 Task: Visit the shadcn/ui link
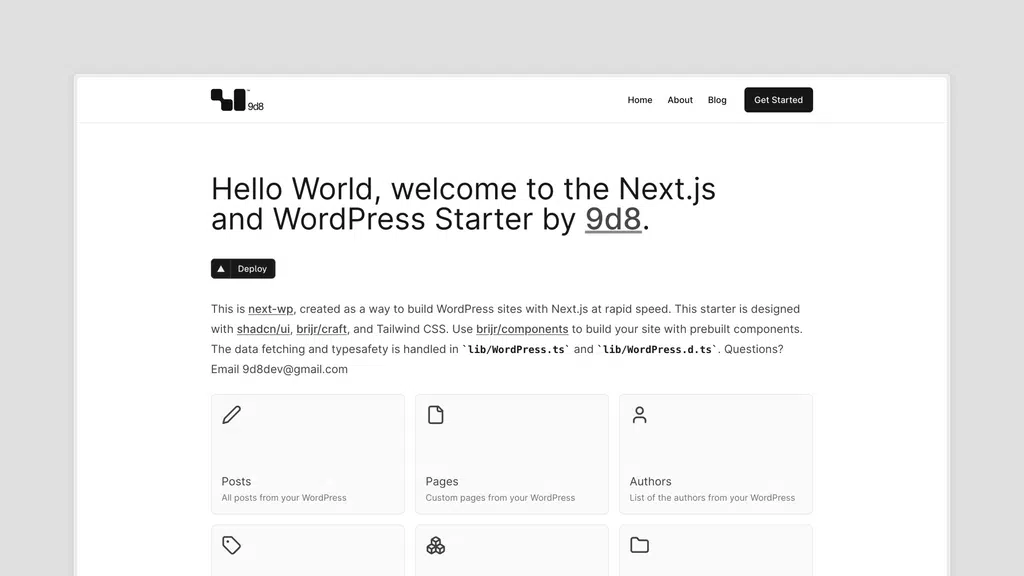[x=263, y=329]
